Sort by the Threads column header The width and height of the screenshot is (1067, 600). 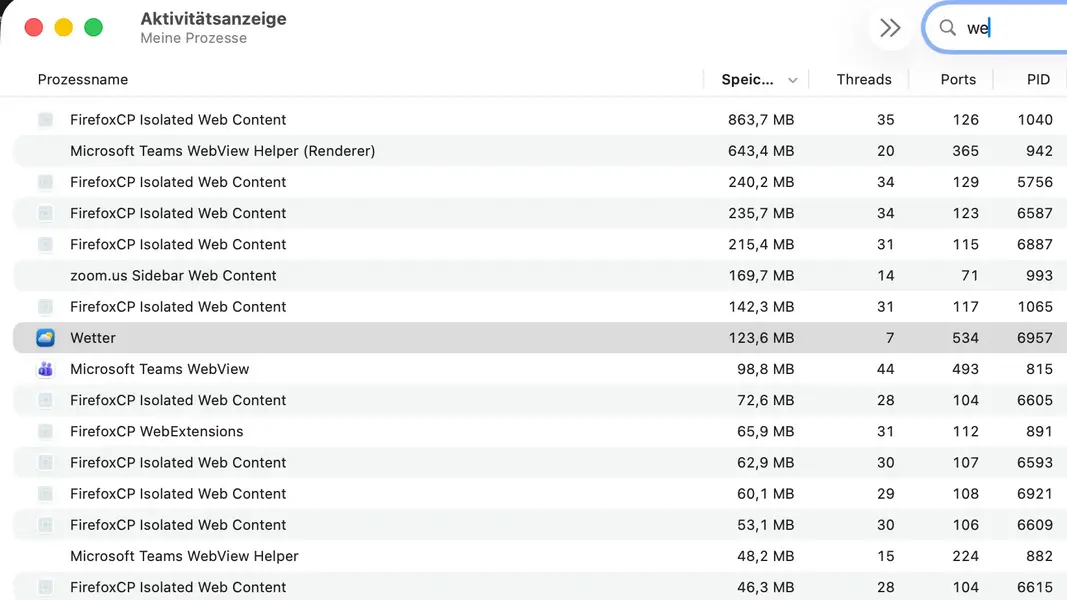[x=864, y=80]
